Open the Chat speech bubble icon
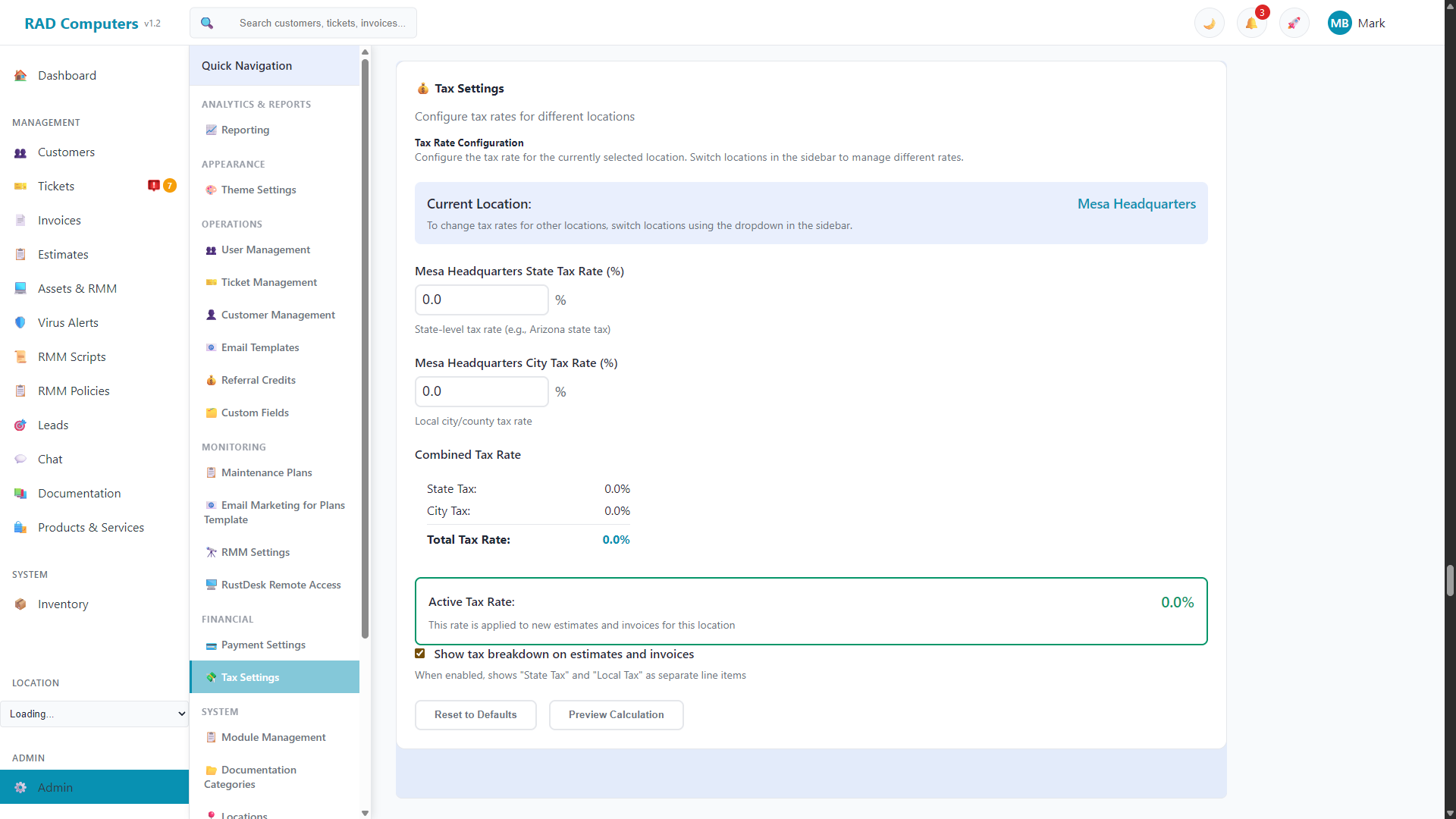1456x819 pixels. tap(20, 459)
